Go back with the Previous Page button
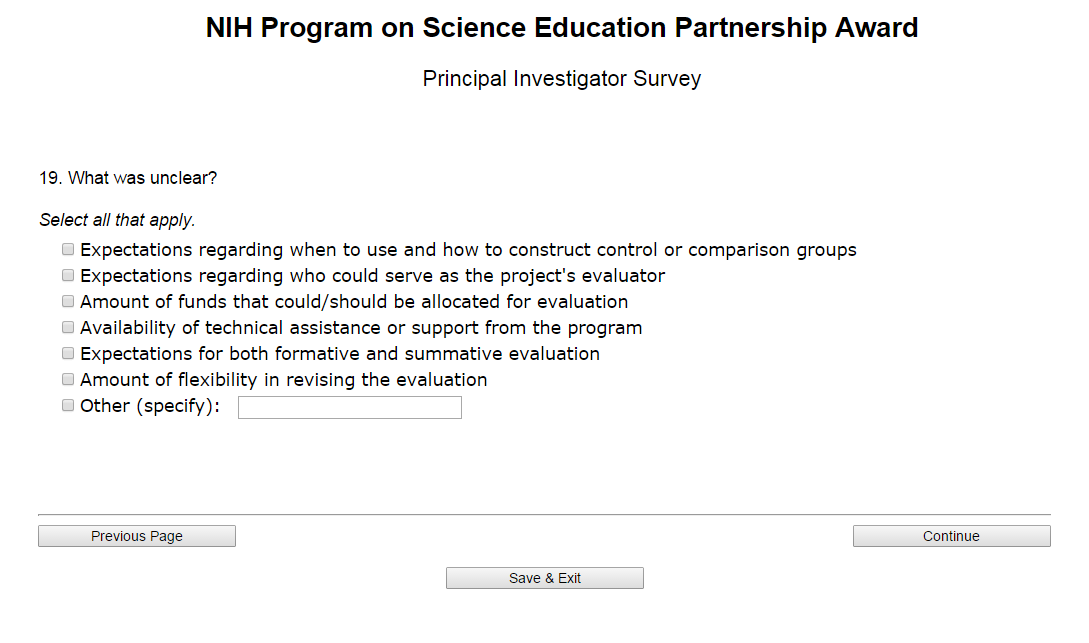Screen dimensions: 1089x643 tap(137, 536)
